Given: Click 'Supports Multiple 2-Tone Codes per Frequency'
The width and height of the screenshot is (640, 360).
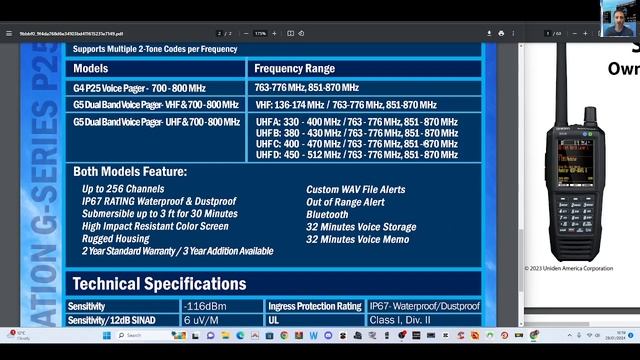Looking at the screenshot, I should click(x=155, y=49).
